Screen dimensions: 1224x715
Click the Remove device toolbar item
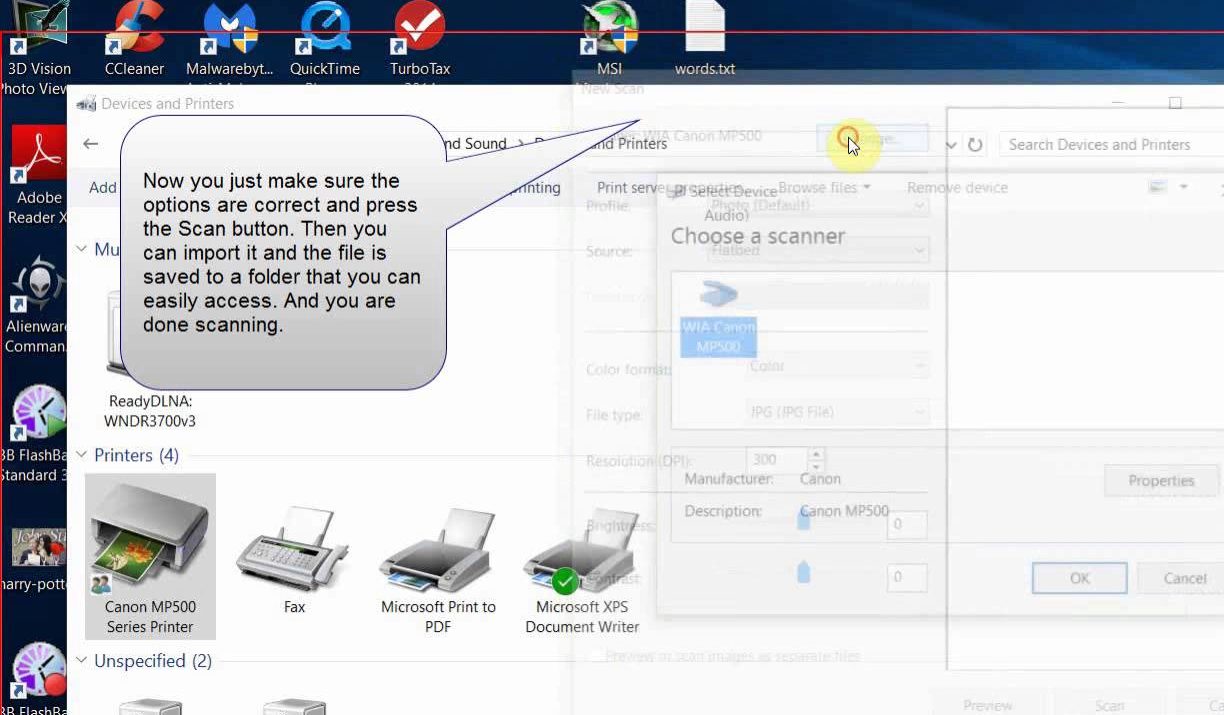tap(957, 187)
